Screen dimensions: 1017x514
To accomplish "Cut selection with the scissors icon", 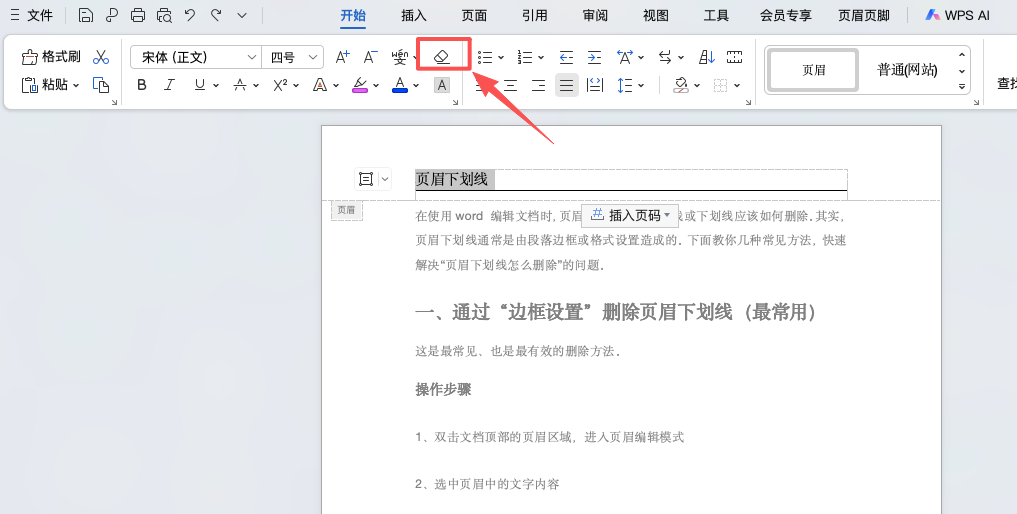I will pyautogui.click(x=101, y=57).
